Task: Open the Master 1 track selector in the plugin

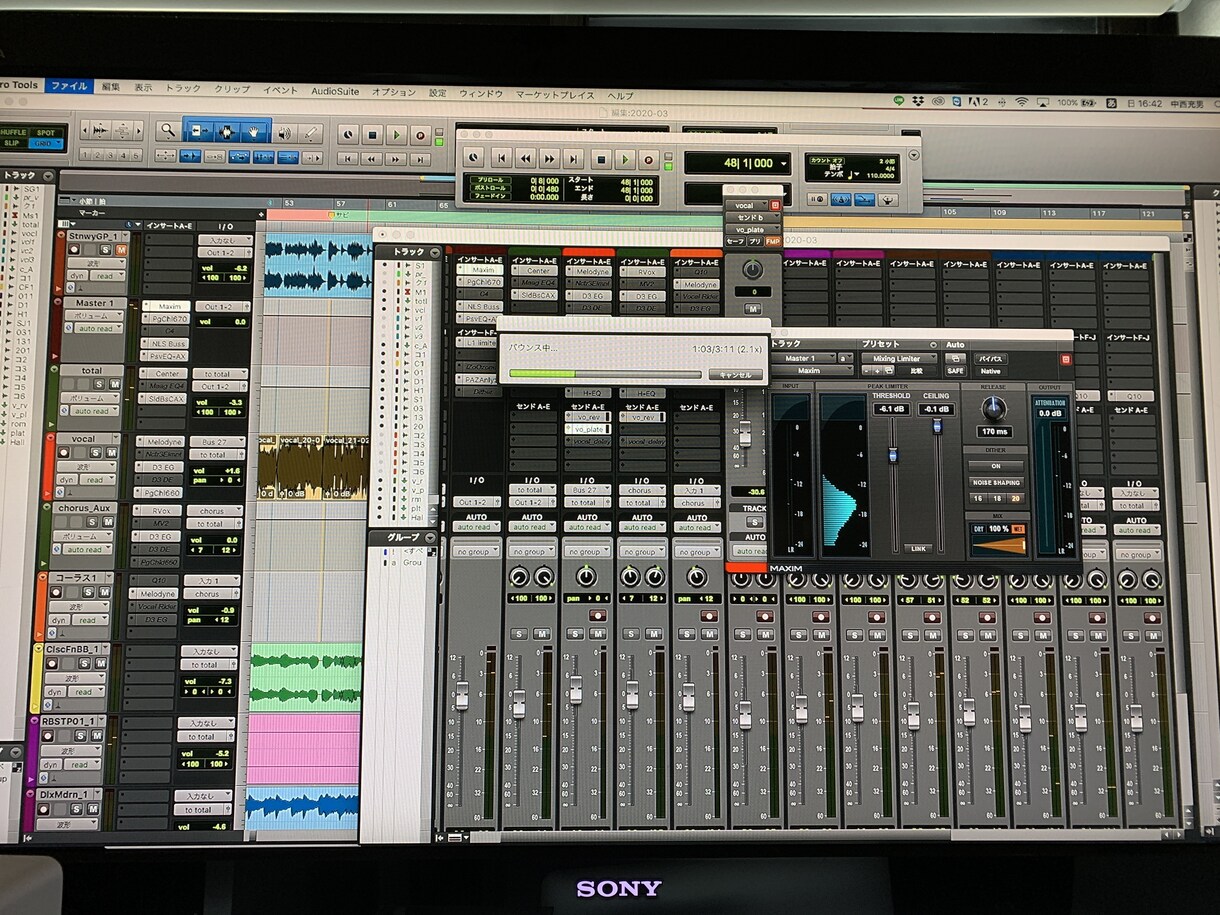Action: point(803,358)
